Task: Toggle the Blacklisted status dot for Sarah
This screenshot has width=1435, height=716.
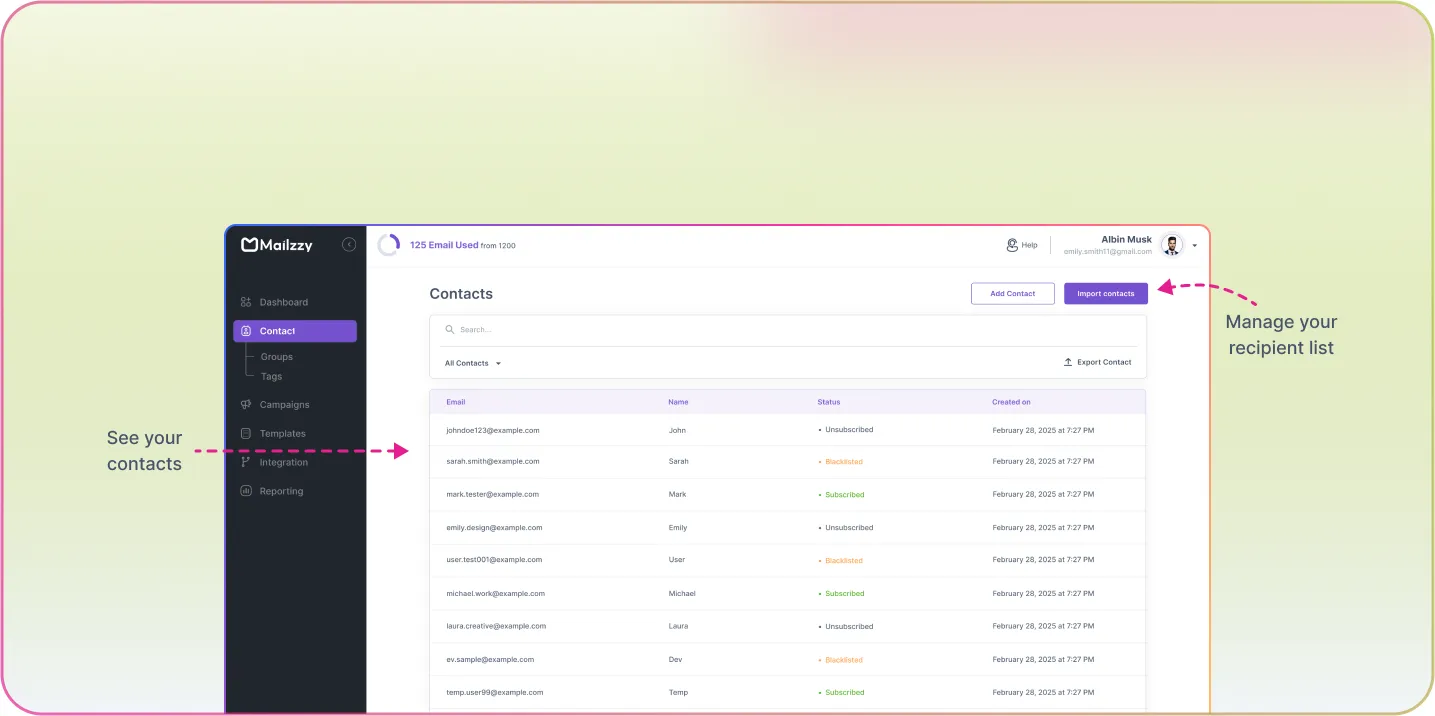Action: click(x=822, y=461)
